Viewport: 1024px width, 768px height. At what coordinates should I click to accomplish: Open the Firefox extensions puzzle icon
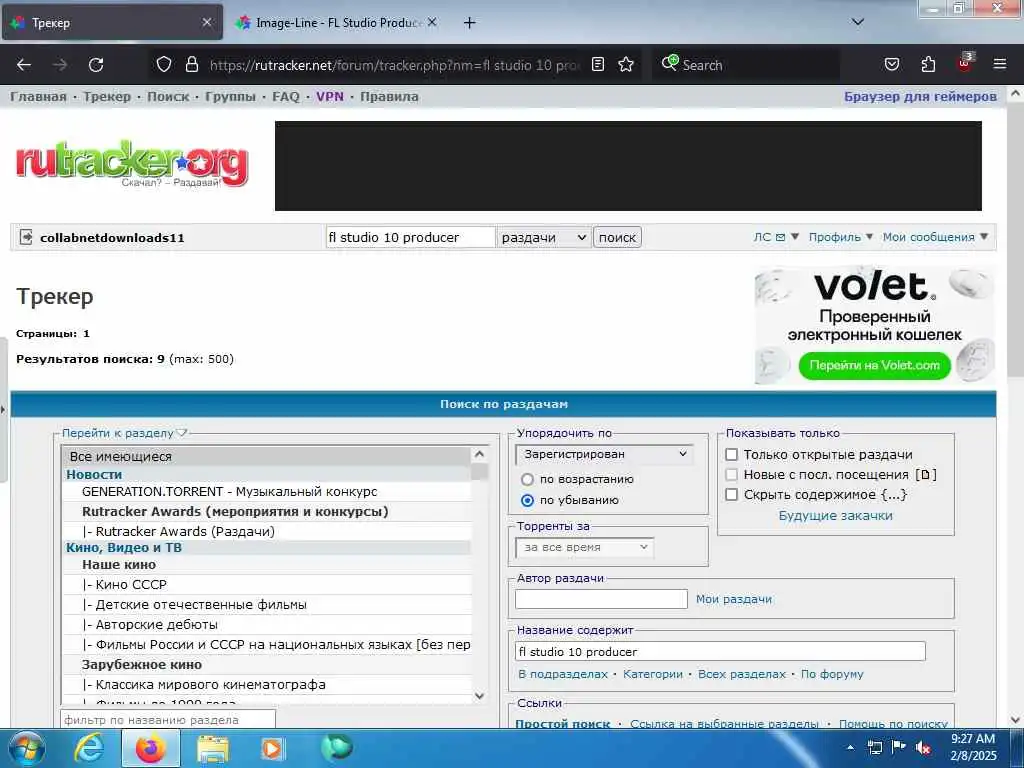pyautogui.click(x=928, y=64)
